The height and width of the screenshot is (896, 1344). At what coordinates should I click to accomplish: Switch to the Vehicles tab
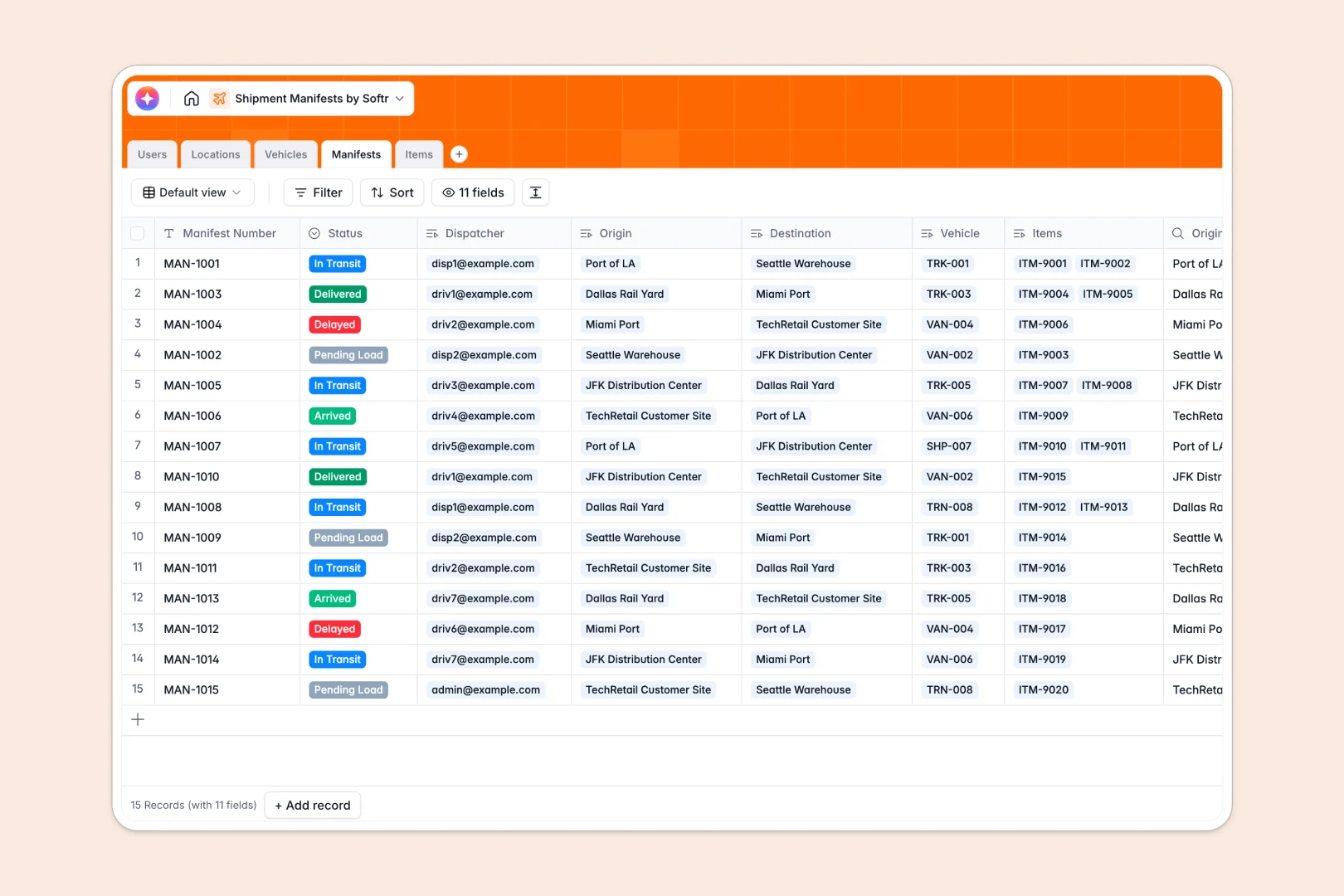[285, 154]
